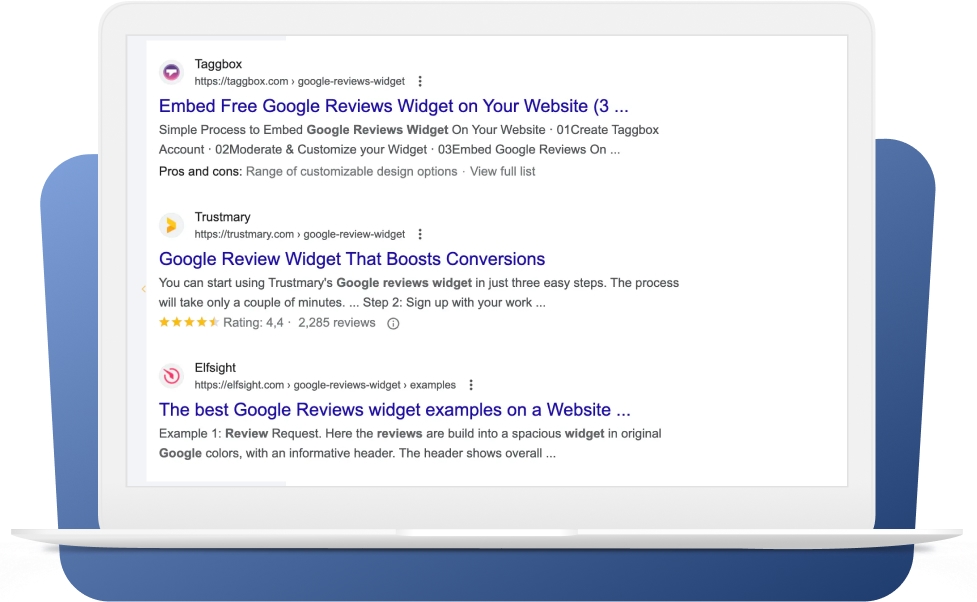This screenshot has width=977, height=602.
Task: Open three-dot menu next to Taggbox URL
Action: (x=420, y=82)
